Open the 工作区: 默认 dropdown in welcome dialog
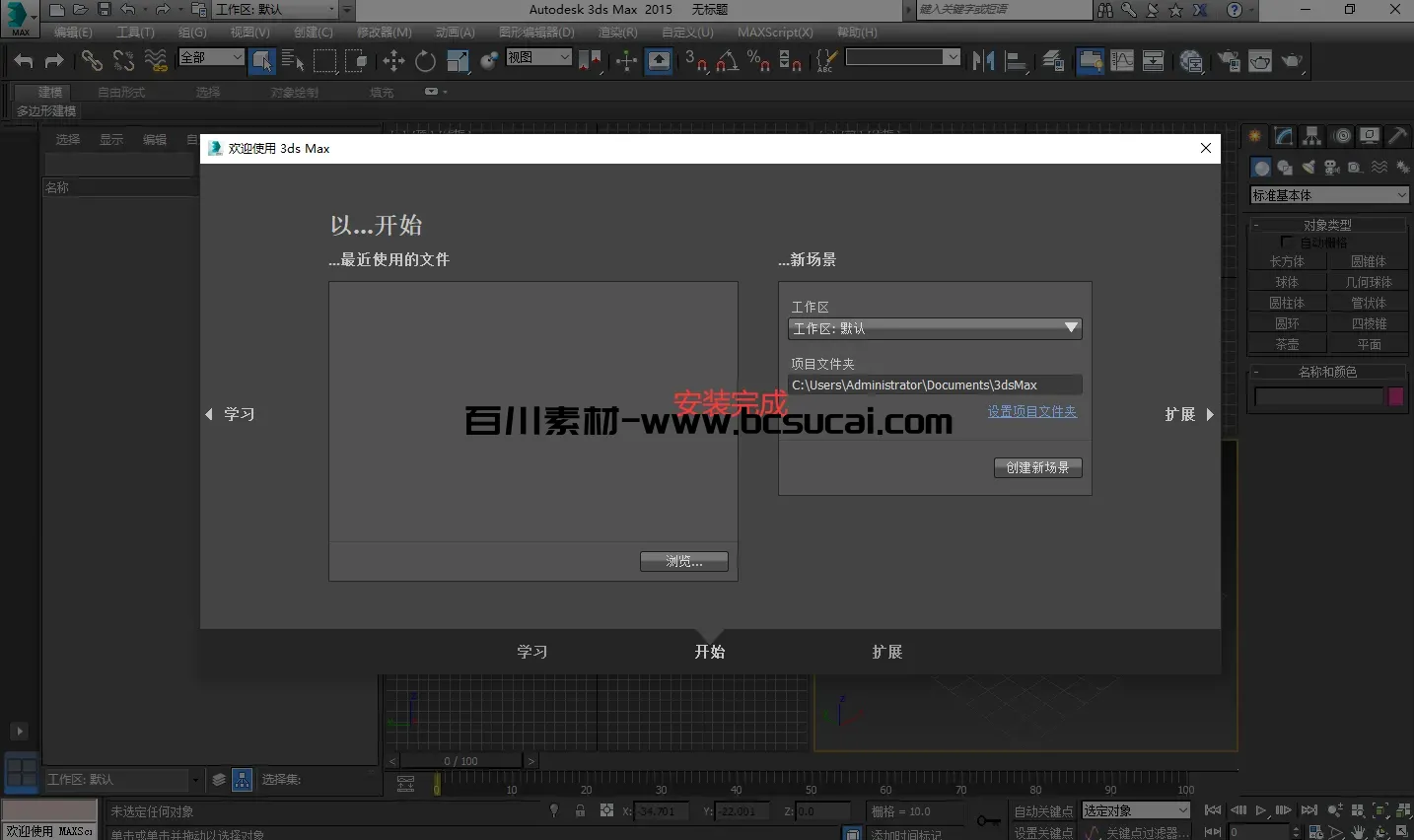The height and width of the screenshot is (840, 1414). [x=935, y=328]
